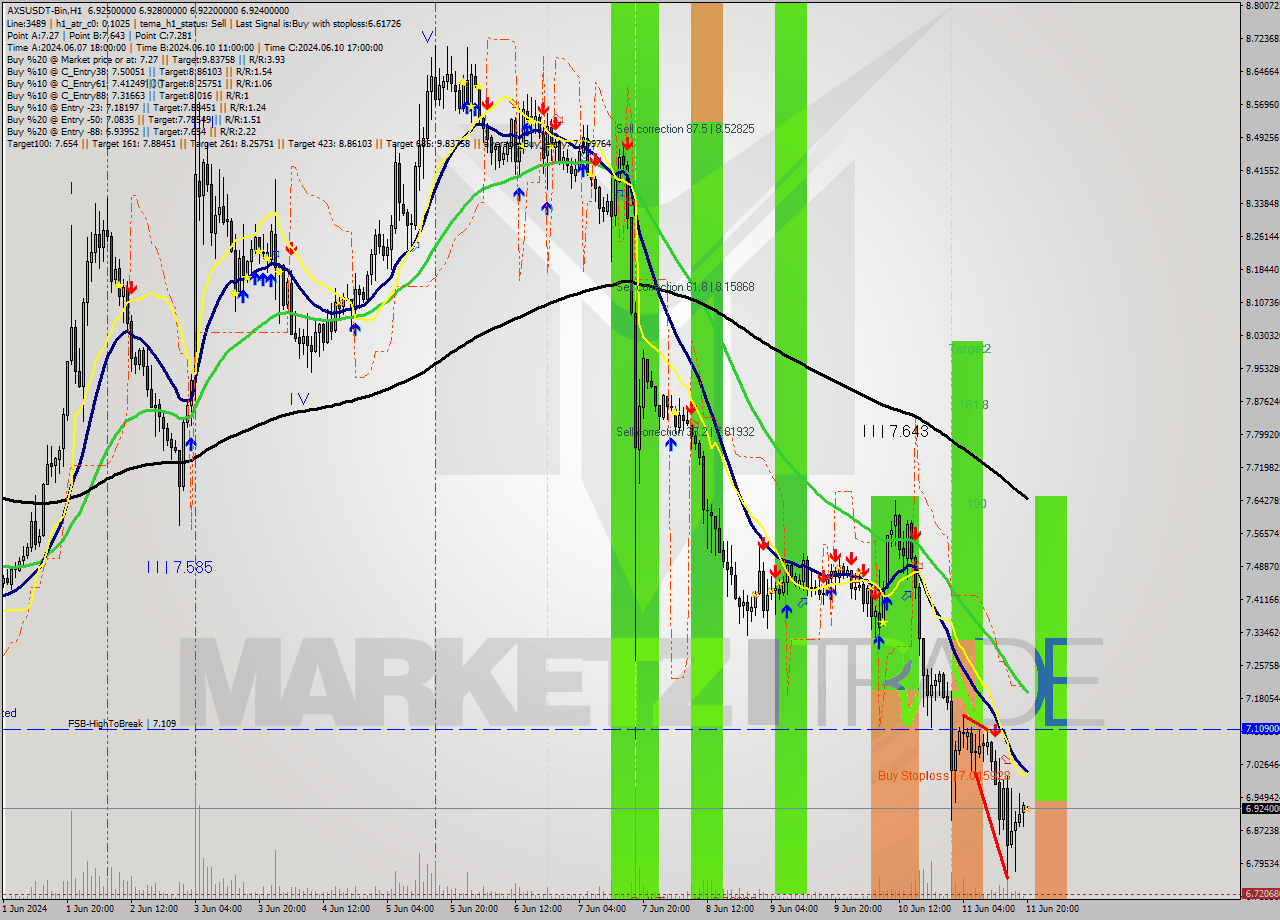Click the 'Buy %20 @ Entry -88' line
The width and height of the screenshot is (1280, 920).
131,131
